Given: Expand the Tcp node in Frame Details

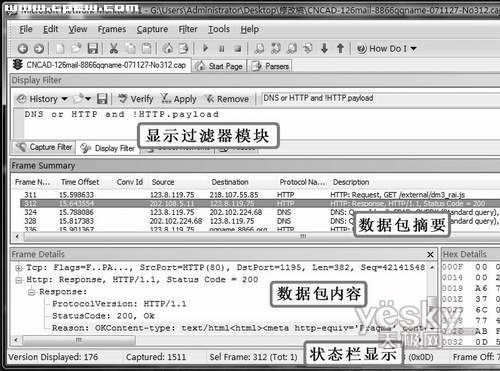Looking at the screenshot, I should [x=19, y=267].
